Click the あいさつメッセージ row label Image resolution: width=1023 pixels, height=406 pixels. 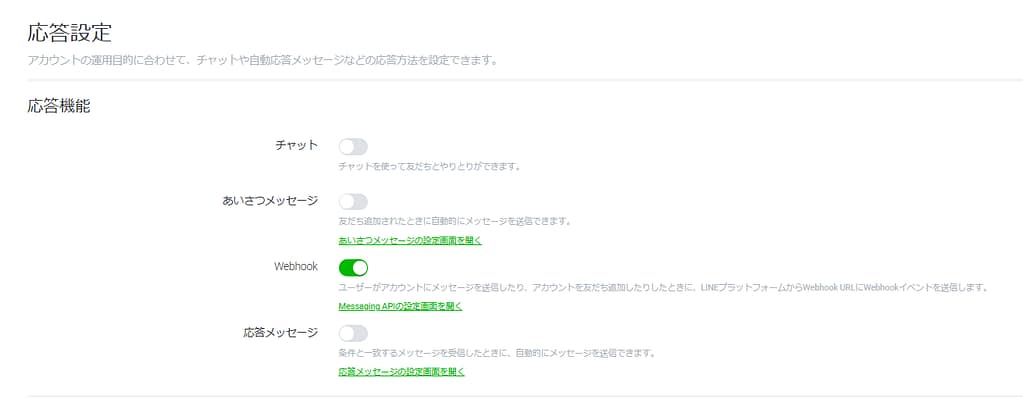270,201
